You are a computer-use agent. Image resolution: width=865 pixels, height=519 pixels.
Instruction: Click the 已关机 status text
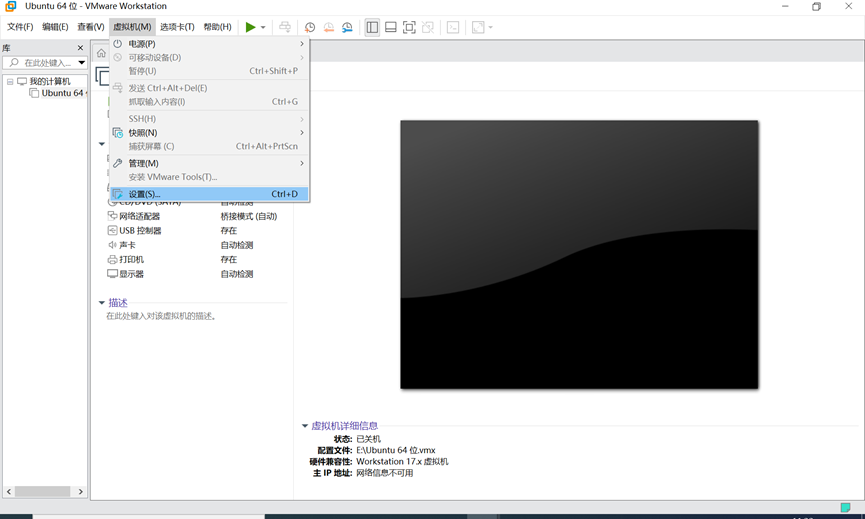pyautogui.click(x=369, y=439)
